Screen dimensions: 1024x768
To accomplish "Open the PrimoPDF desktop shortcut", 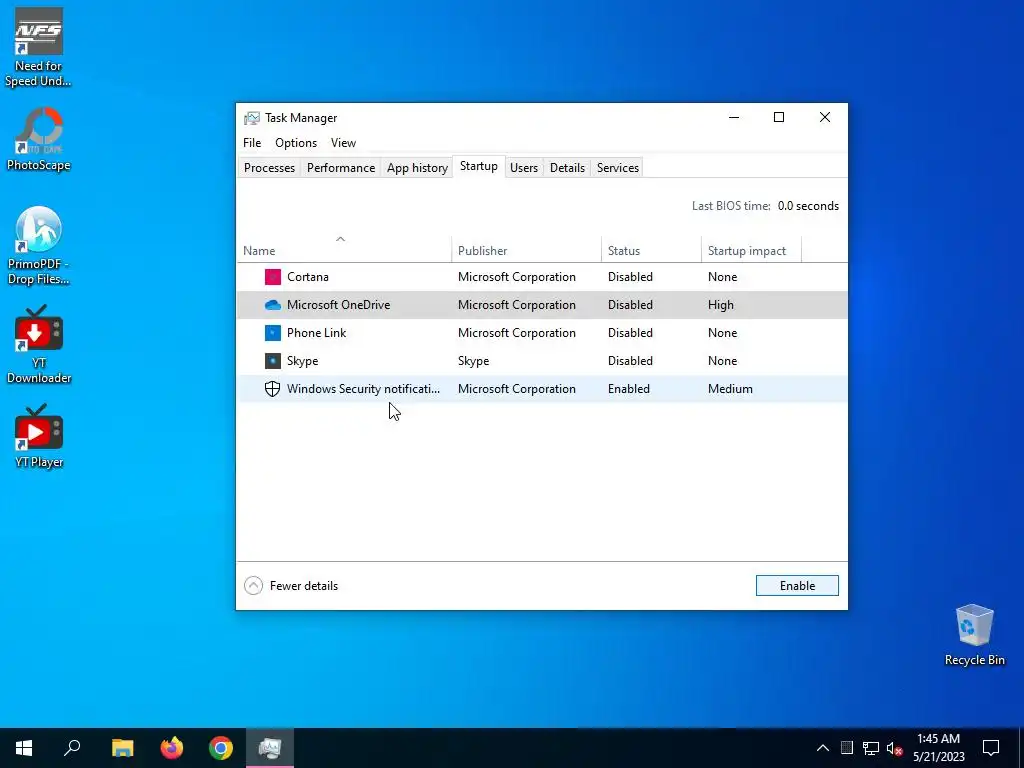I will [39, 246].
